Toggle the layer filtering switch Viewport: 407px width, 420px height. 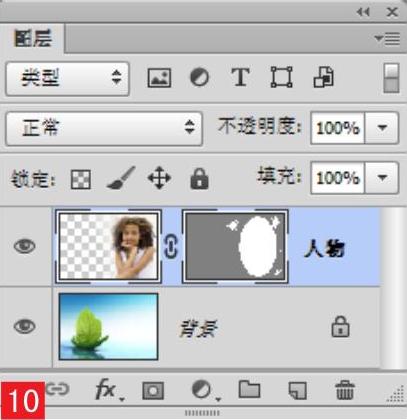(x=391, y=78)
